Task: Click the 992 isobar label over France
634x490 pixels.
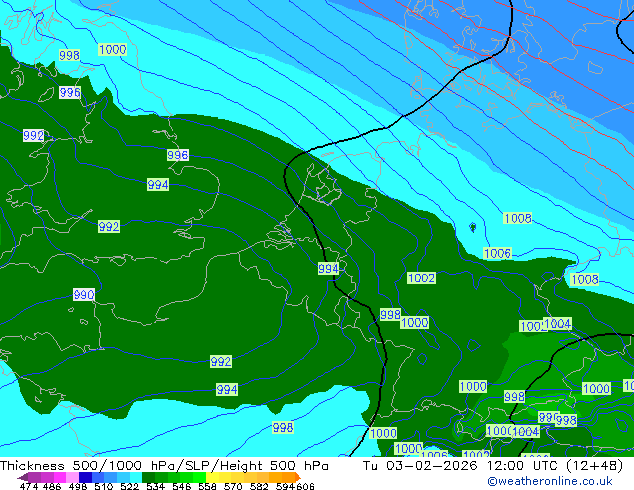Action: pos(221,361)
